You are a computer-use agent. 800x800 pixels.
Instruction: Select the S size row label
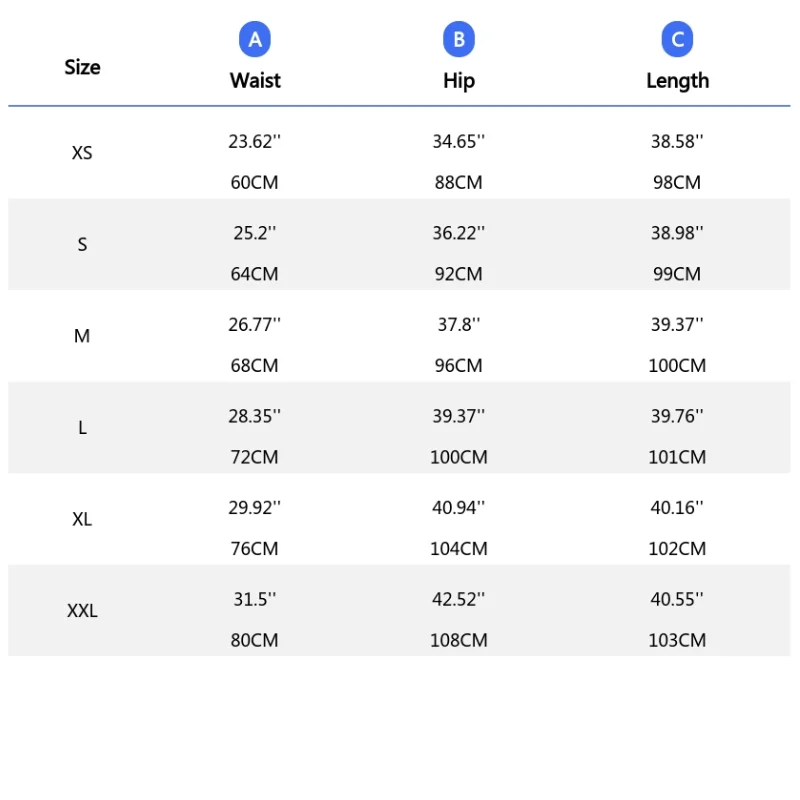(x=82, y=245)
